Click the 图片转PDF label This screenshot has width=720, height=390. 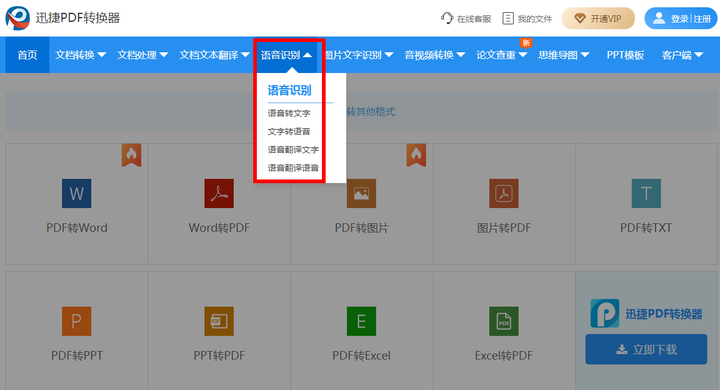coord(504,228)
